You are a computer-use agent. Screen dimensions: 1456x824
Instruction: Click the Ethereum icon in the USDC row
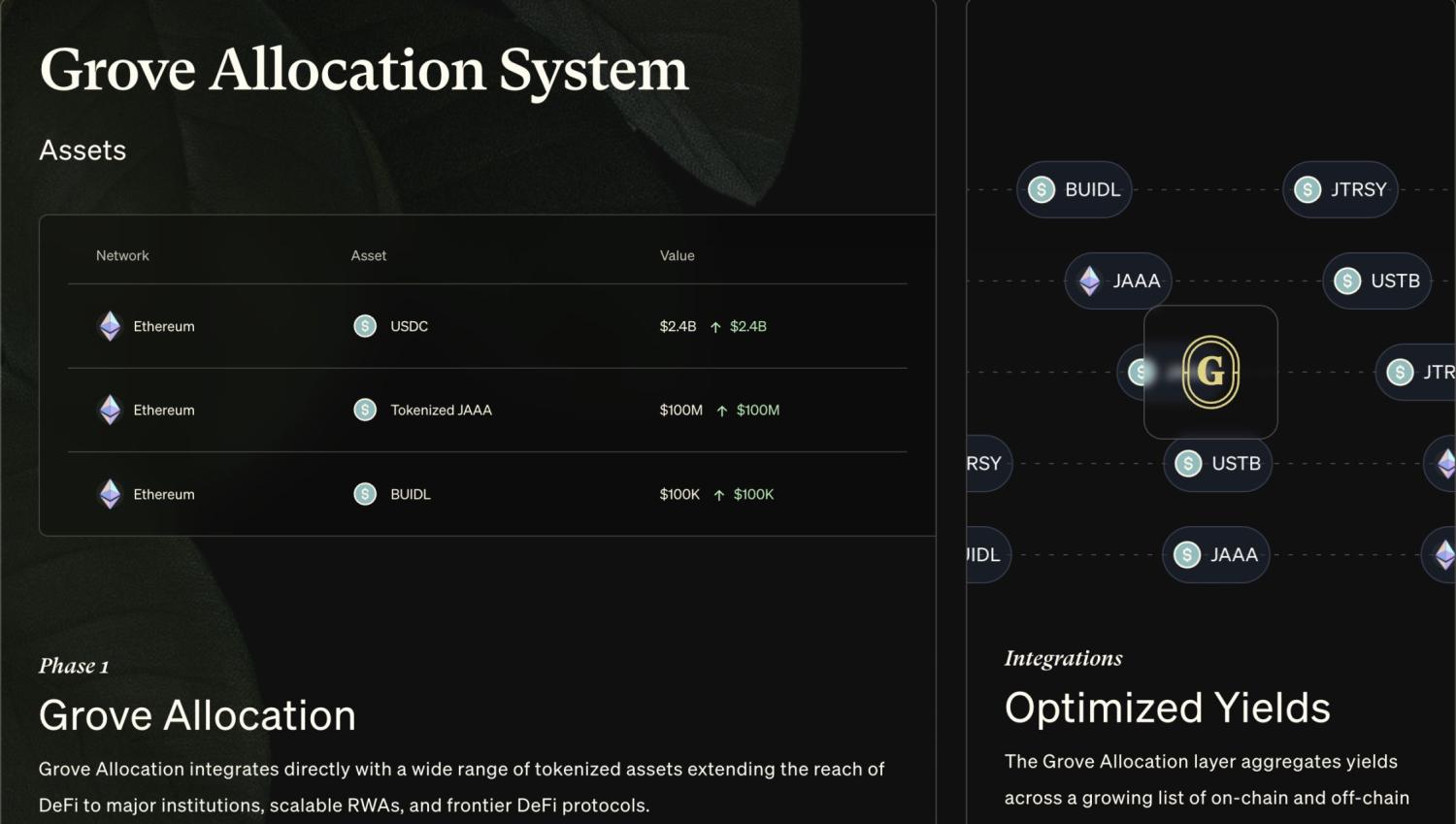111,326
